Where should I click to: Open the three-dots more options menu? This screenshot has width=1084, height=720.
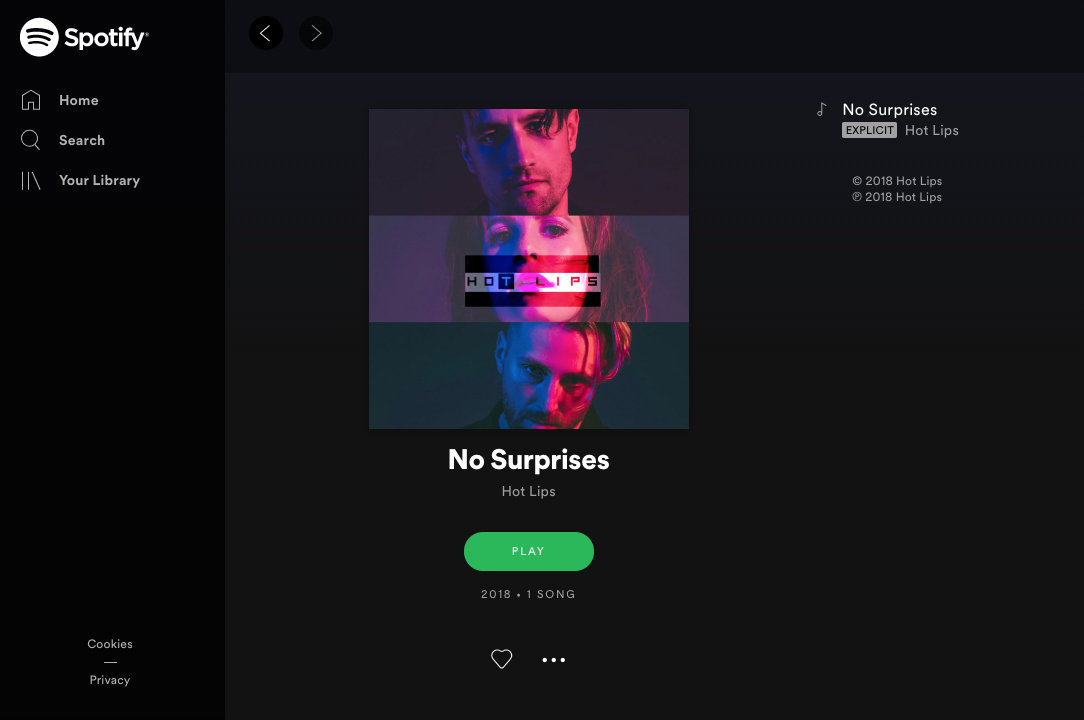[x=554, y=660]
